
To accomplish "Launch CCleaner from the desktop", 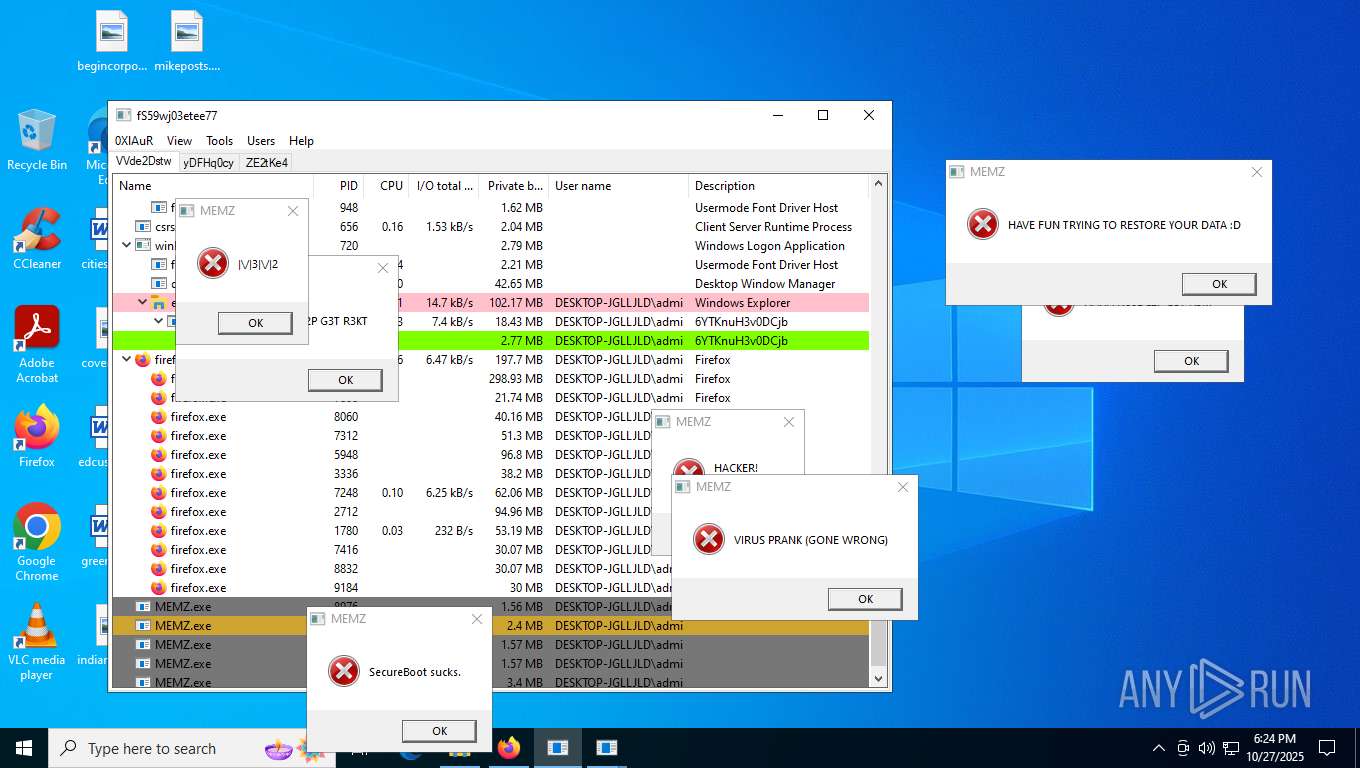I will pyautogui.click(x=36, y=239).
